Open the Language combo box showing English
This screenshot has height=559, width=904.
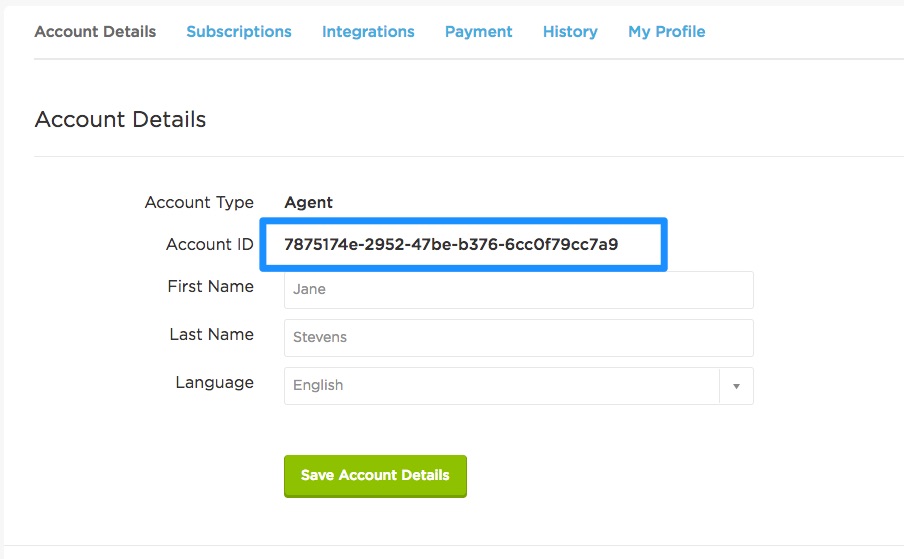point(518,386)
